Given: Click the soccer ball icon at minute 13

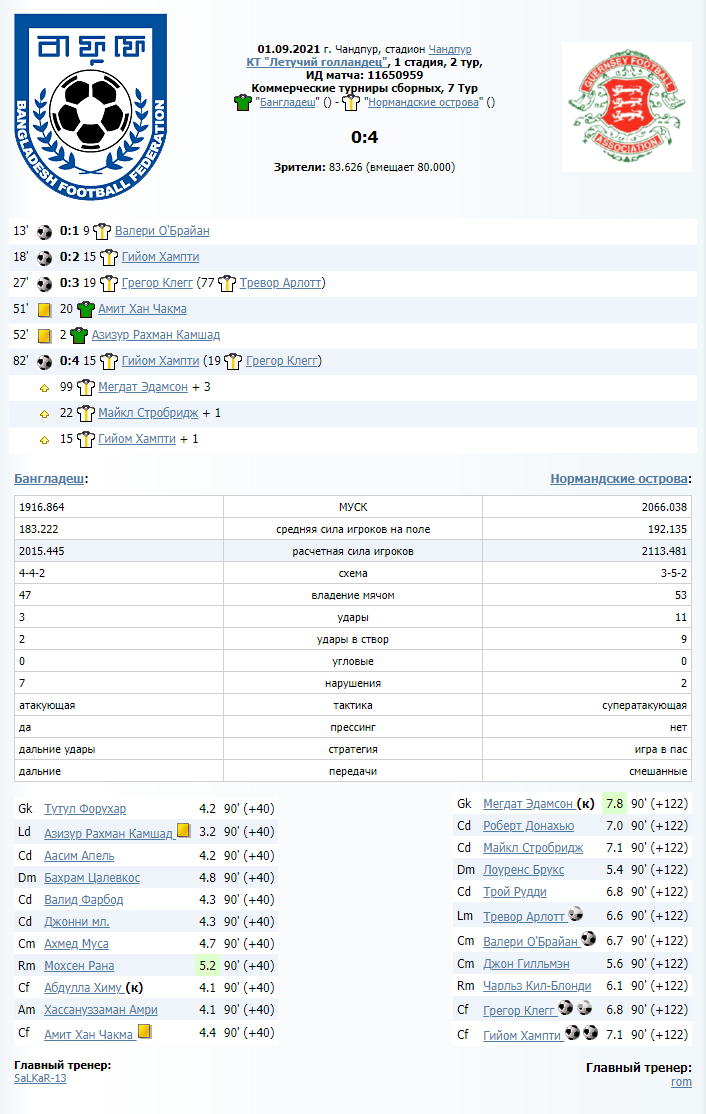Looking at the screenshot, I should pos(44,231).
